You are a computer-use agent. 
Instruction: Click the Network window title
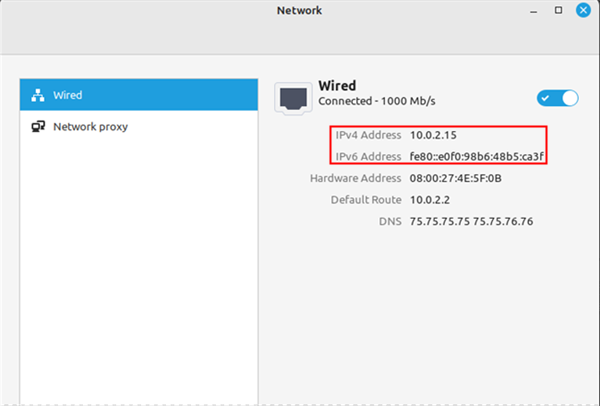(299, 11)
